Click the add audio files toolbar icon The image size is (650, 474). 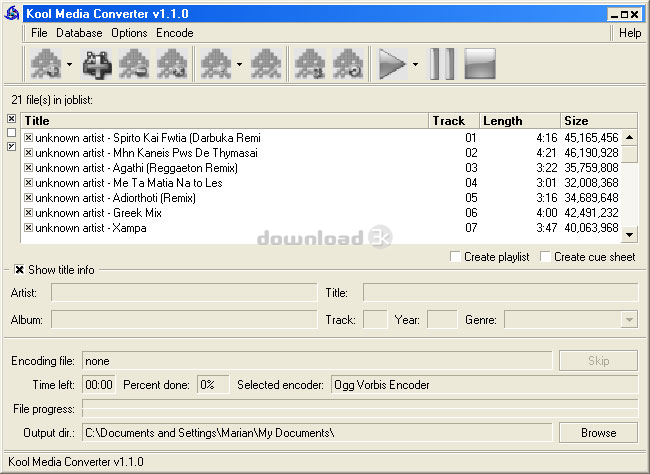(x=46, y=64)
